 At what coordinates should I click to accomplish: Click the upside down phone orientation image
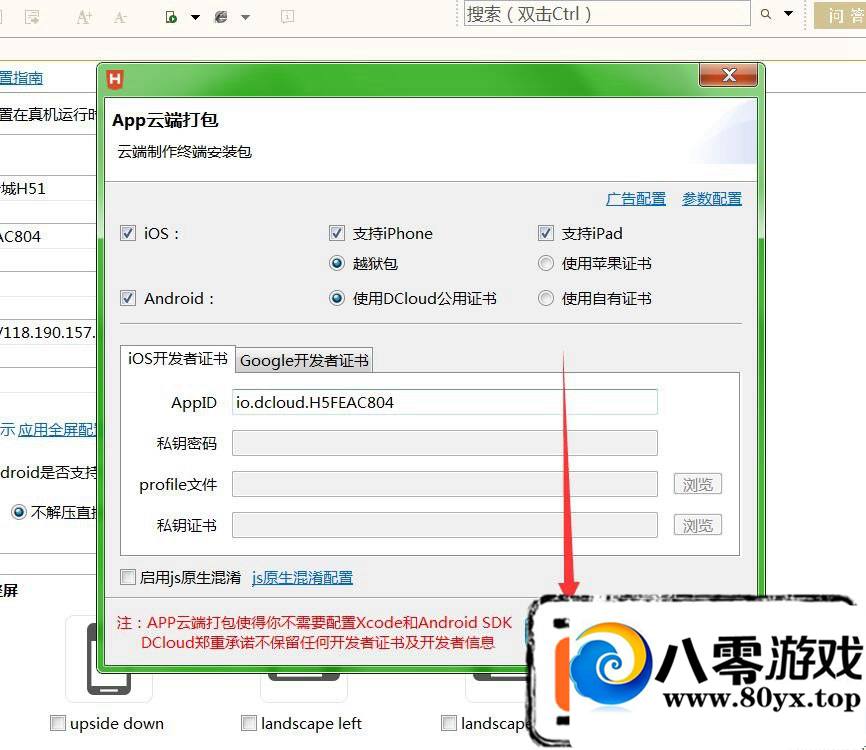[x=107, y=660]
